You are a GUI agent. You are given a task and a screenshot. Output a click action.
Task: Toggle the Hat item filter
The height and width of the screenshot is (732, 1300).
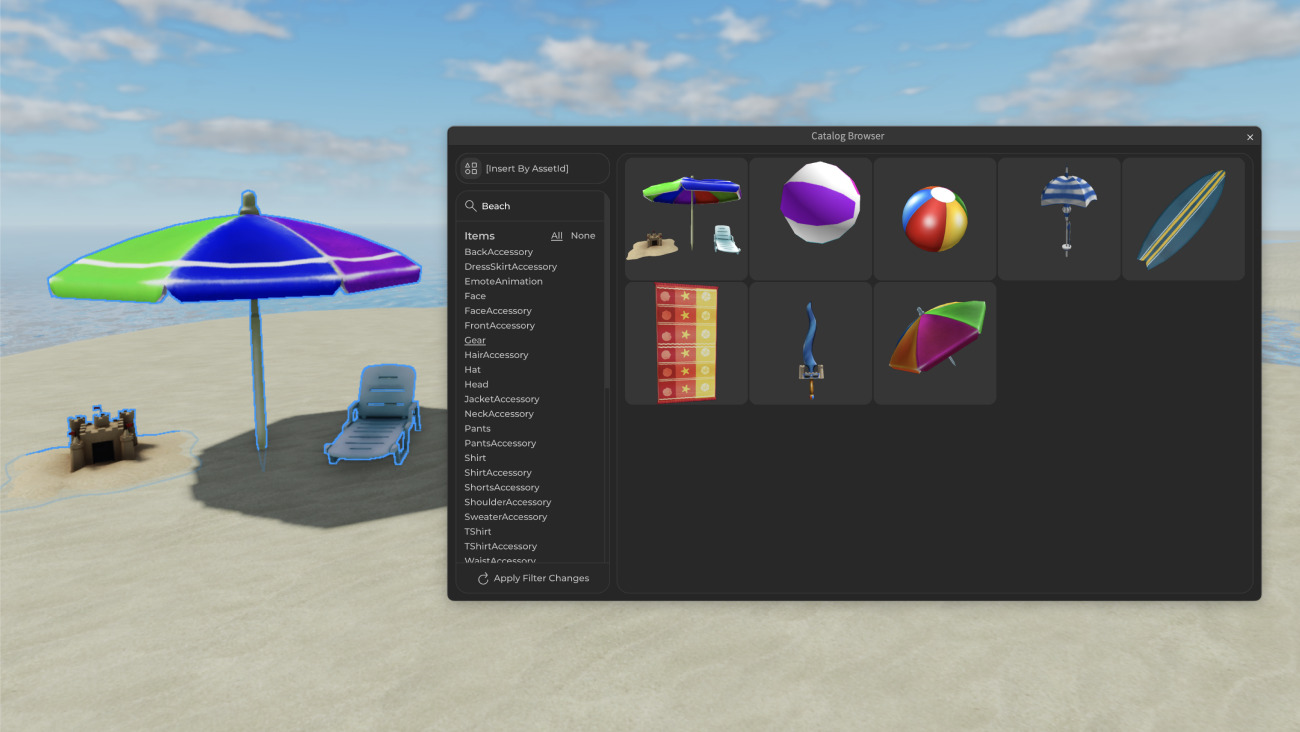[471, 369]
